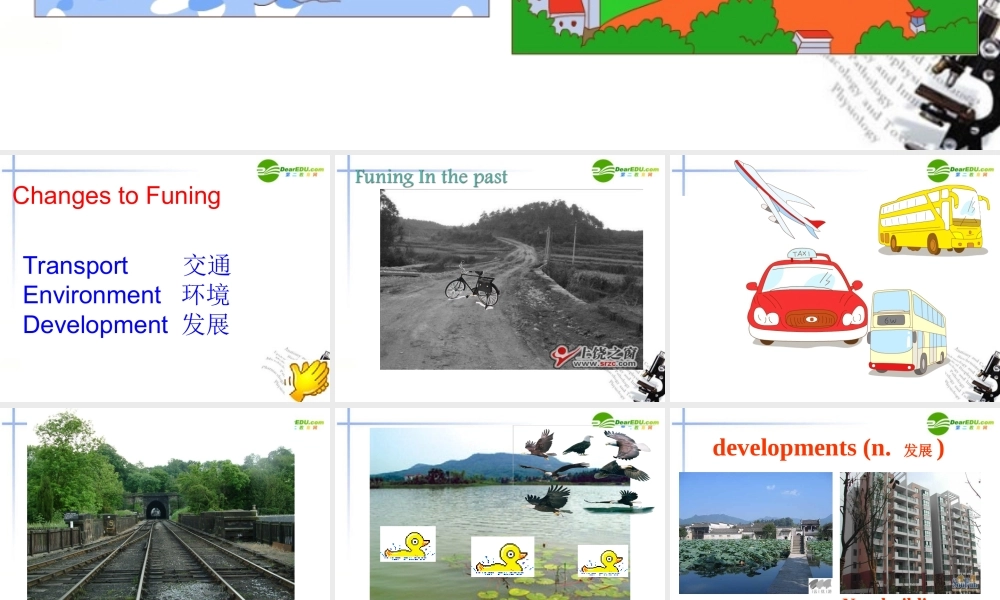Click the orange and green landscape picture
The height and width of the screenshot is (600, 1000).
click(x=744, y=26)
